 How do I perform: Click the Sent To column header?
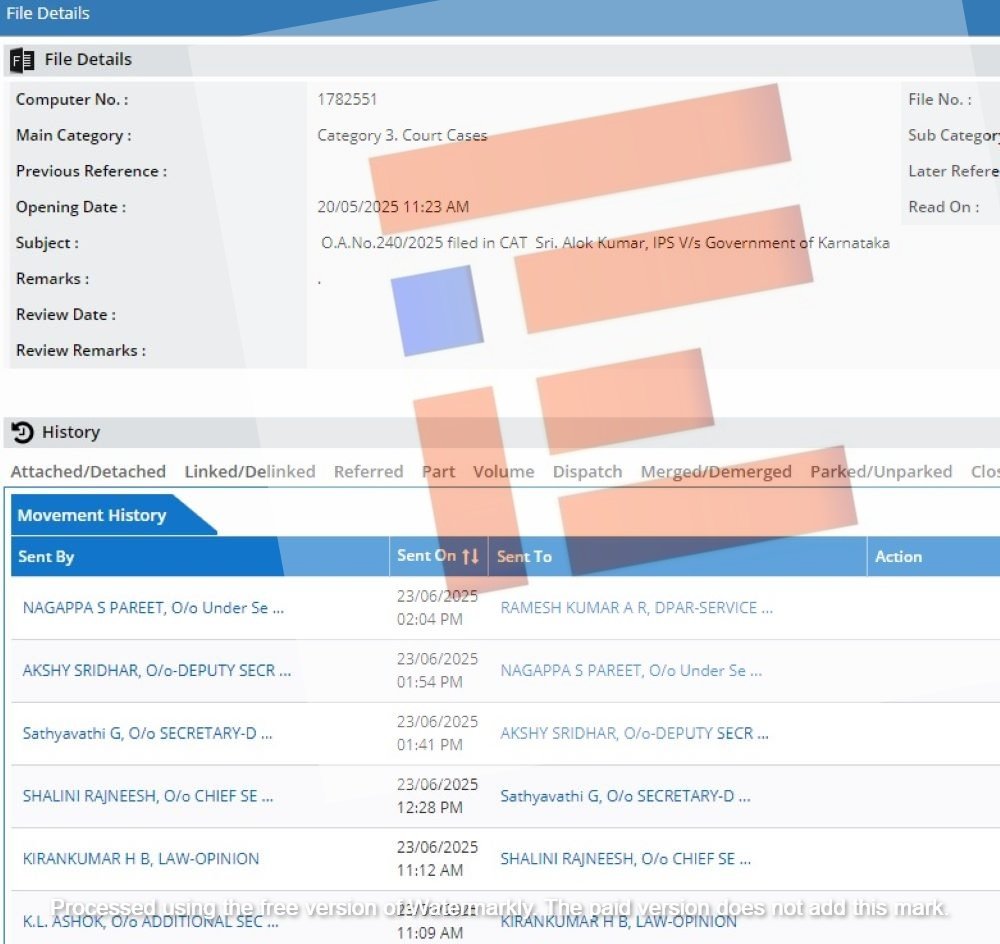click(524, 557)
